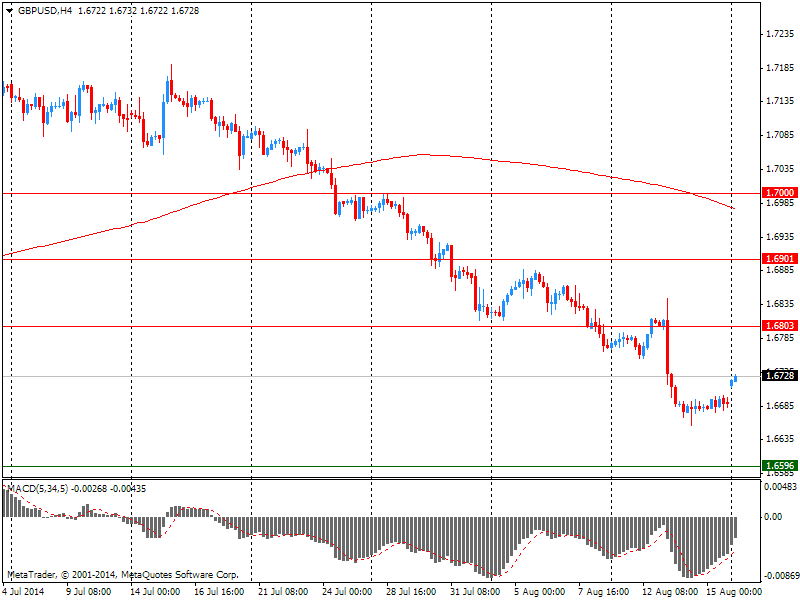The height and width of the screenshot is (600, 800).
Task: Click the 4 Jul 2014 date label
Action: click(x=23, y=592)
